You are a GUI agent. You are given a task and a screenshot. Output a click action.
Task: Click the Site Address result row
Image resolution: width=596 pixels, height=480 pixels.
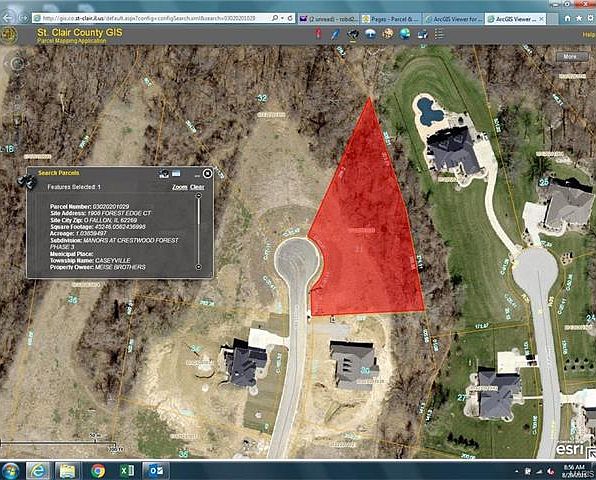pyautogui.click(x=100, y=213)
